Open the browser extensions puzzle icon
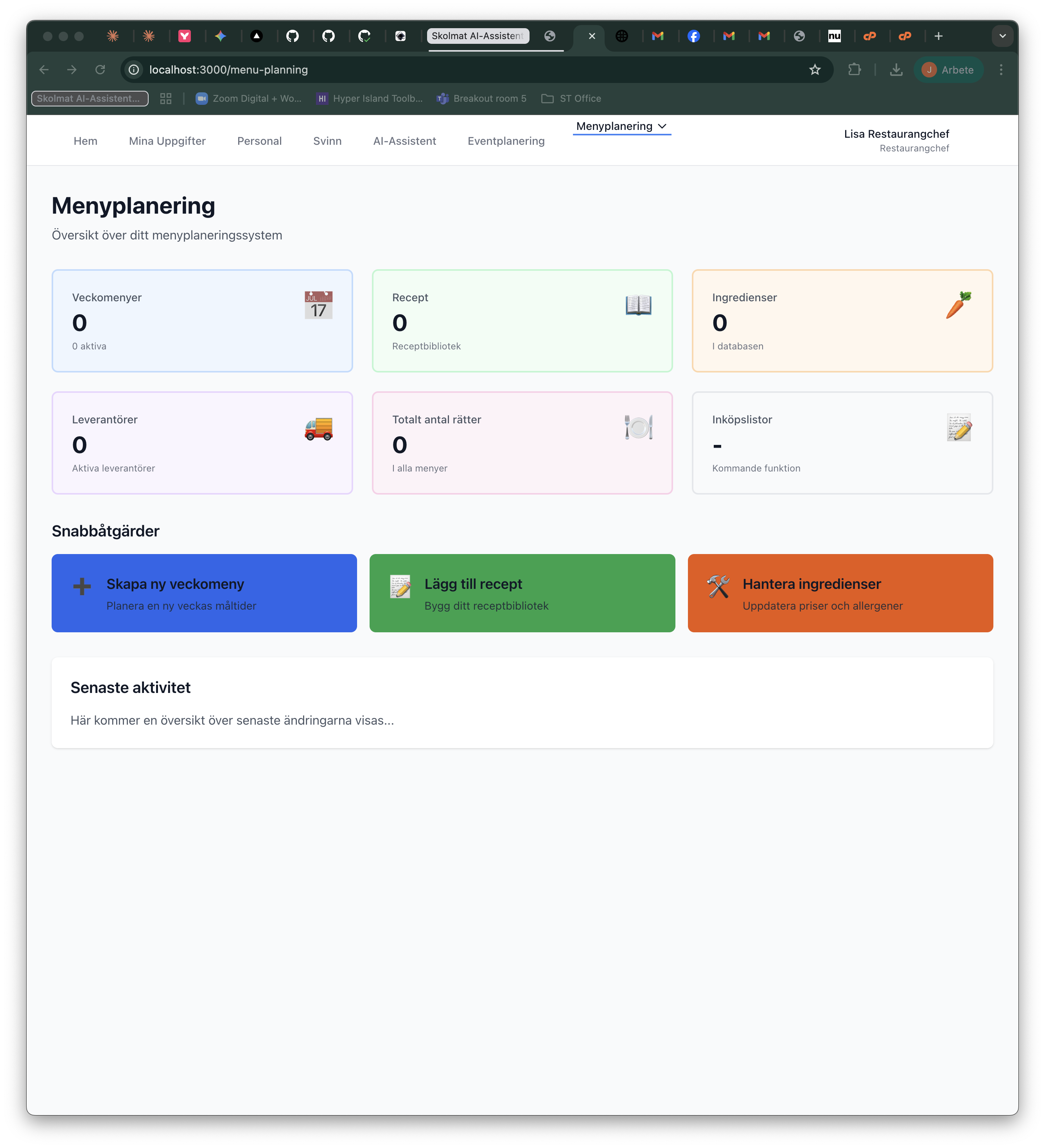 pos(854,70)
